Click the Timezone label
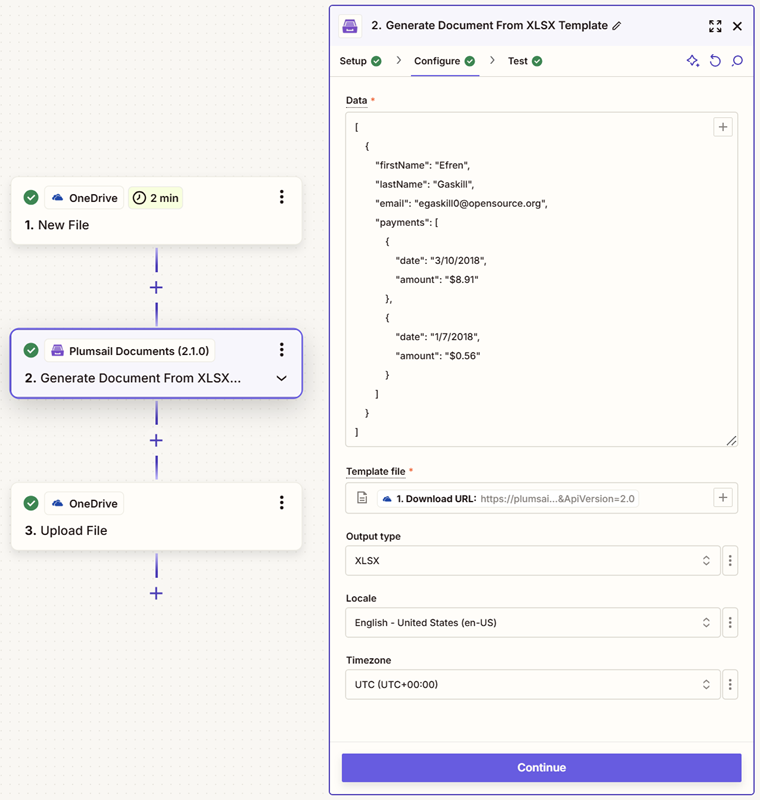Image resolution: width=760 pixels, height=800 pixels. point(368,660)
